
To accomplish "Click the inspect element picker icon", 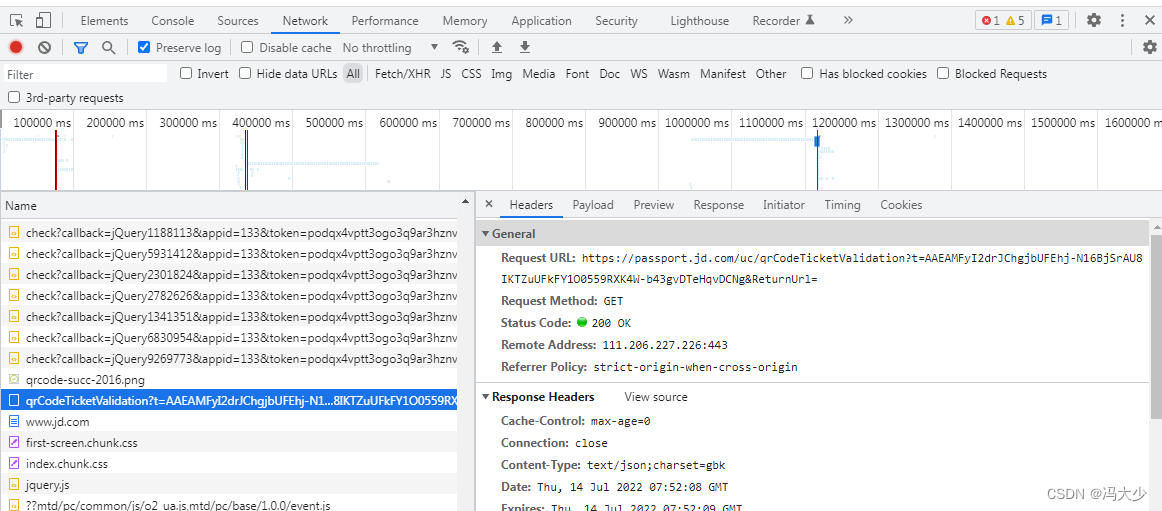I will coord(16,20).
